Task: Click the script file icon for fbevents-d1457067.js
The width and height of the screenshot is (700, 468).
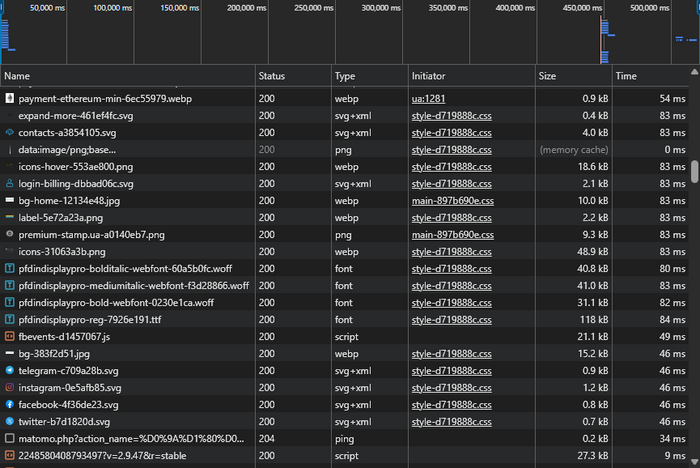Action: click(9, 337)
